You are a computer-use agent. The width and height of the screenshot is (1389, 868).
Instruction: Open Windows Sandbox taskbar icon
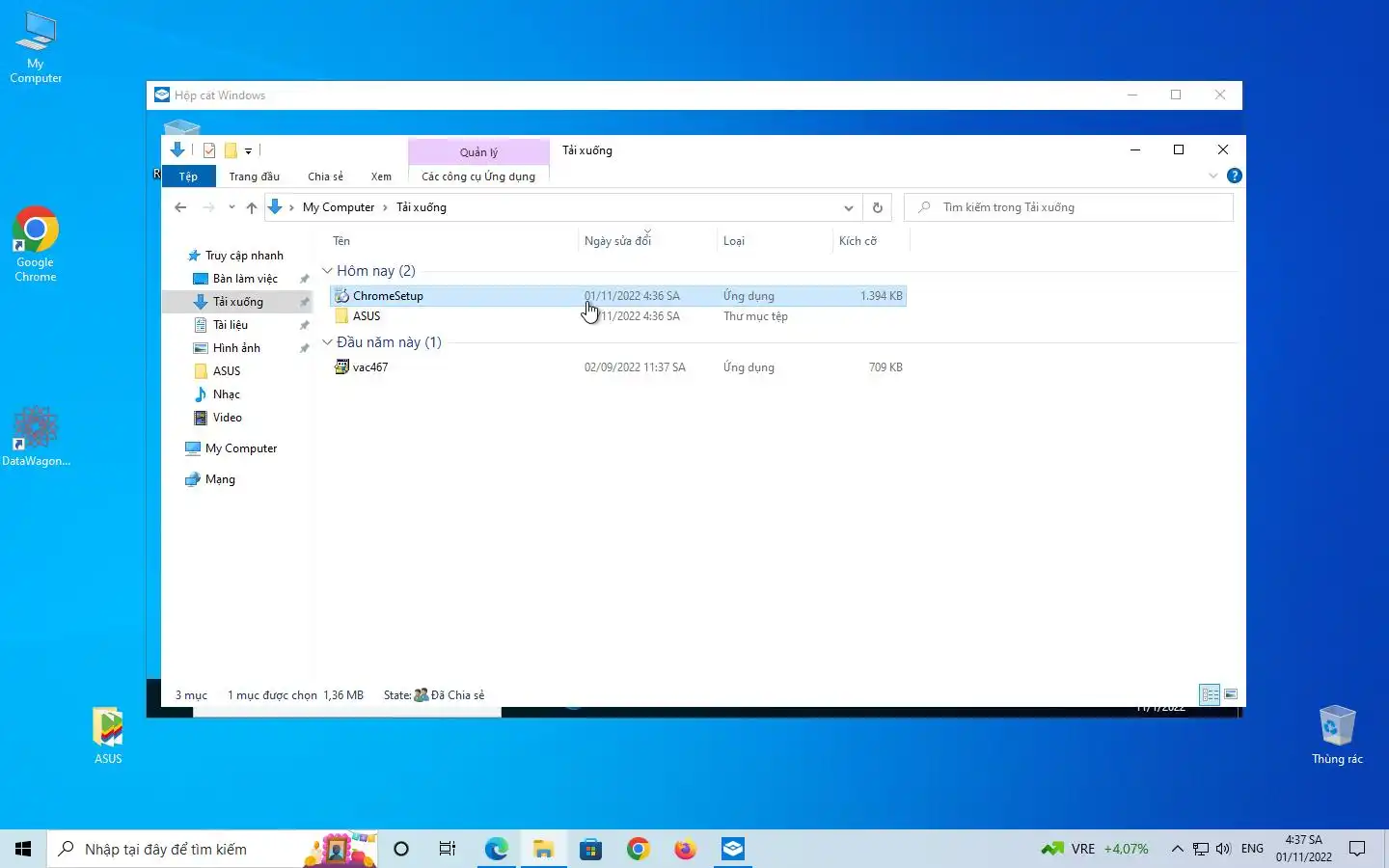[733, 849]
